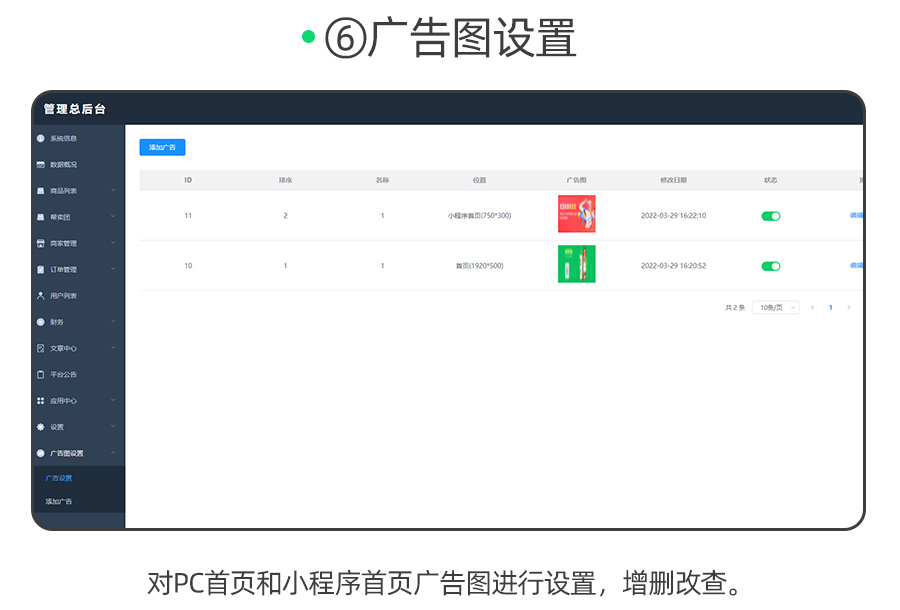Click the 数据概况 sidebar icon
The width and height of the screenshot is (900, 610).
click(x=41, y=164)
